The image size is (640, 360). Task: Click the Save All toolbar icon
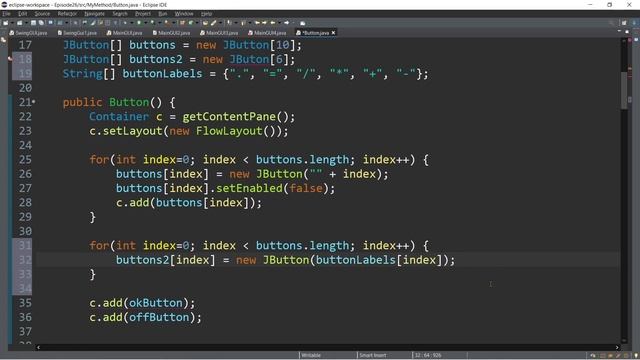(x=41, y=23)
